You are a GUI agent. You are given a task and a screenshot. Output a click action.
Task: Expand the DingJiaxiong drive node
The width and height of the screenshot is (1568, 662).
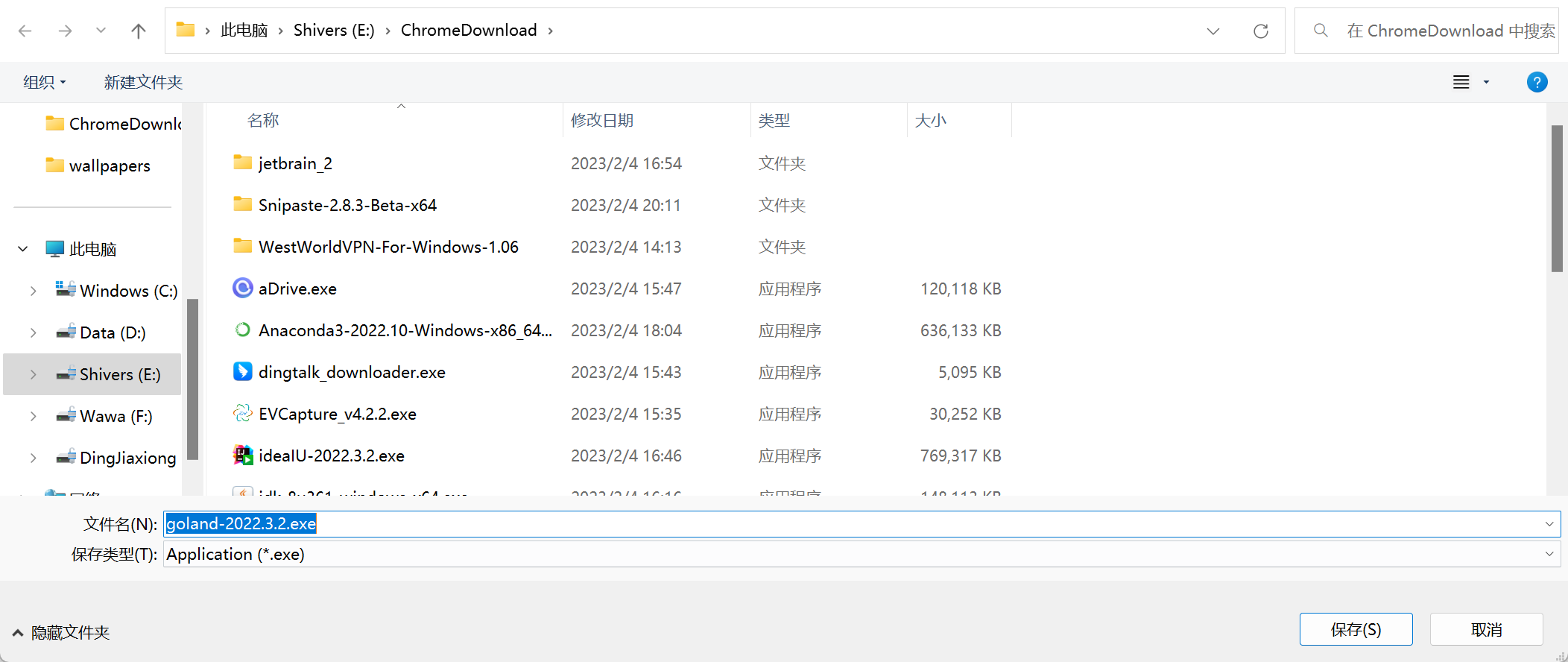coord(33,458)
